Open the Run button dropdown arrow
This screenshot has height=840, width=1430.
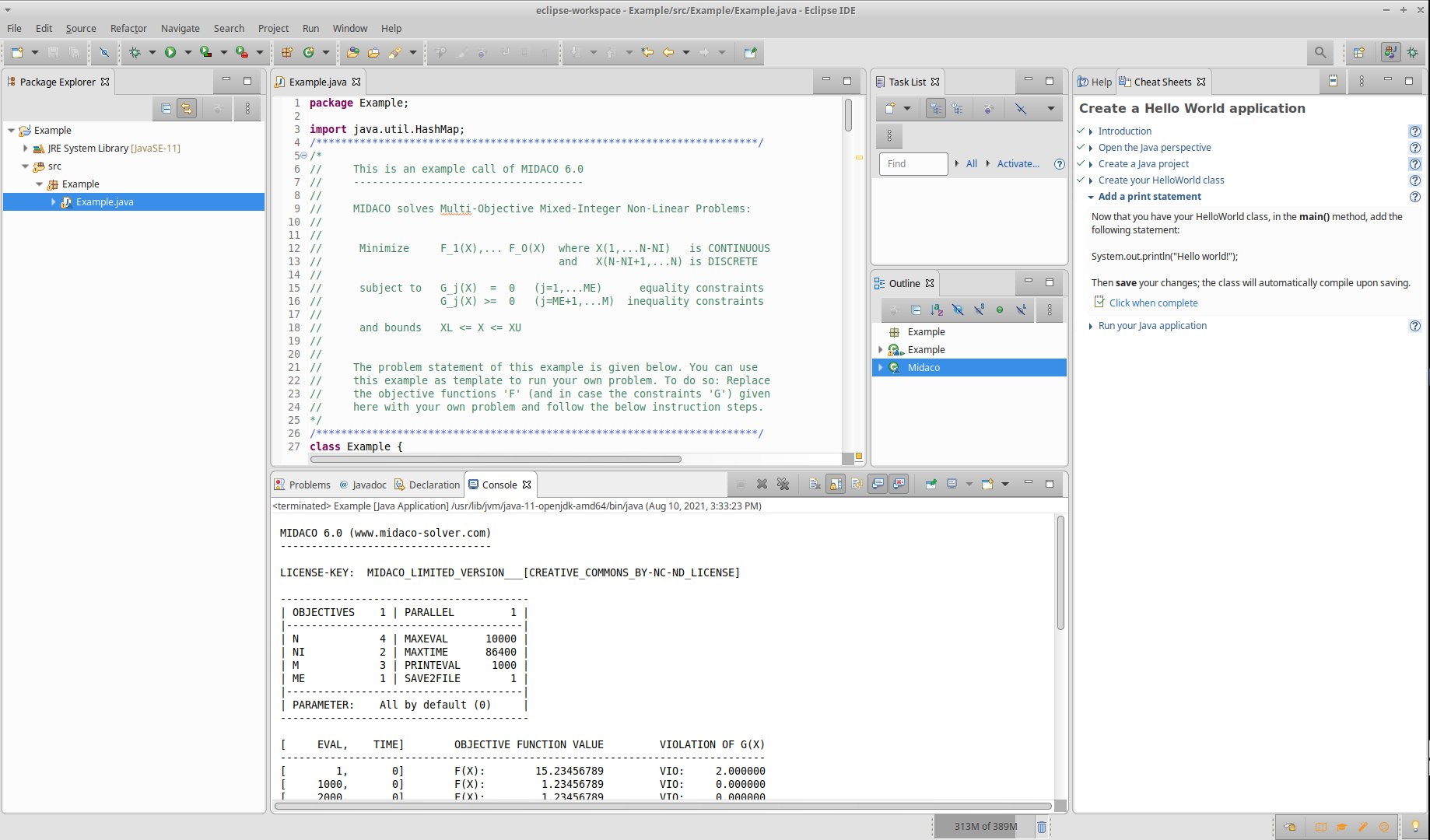(x=188, y=52)
